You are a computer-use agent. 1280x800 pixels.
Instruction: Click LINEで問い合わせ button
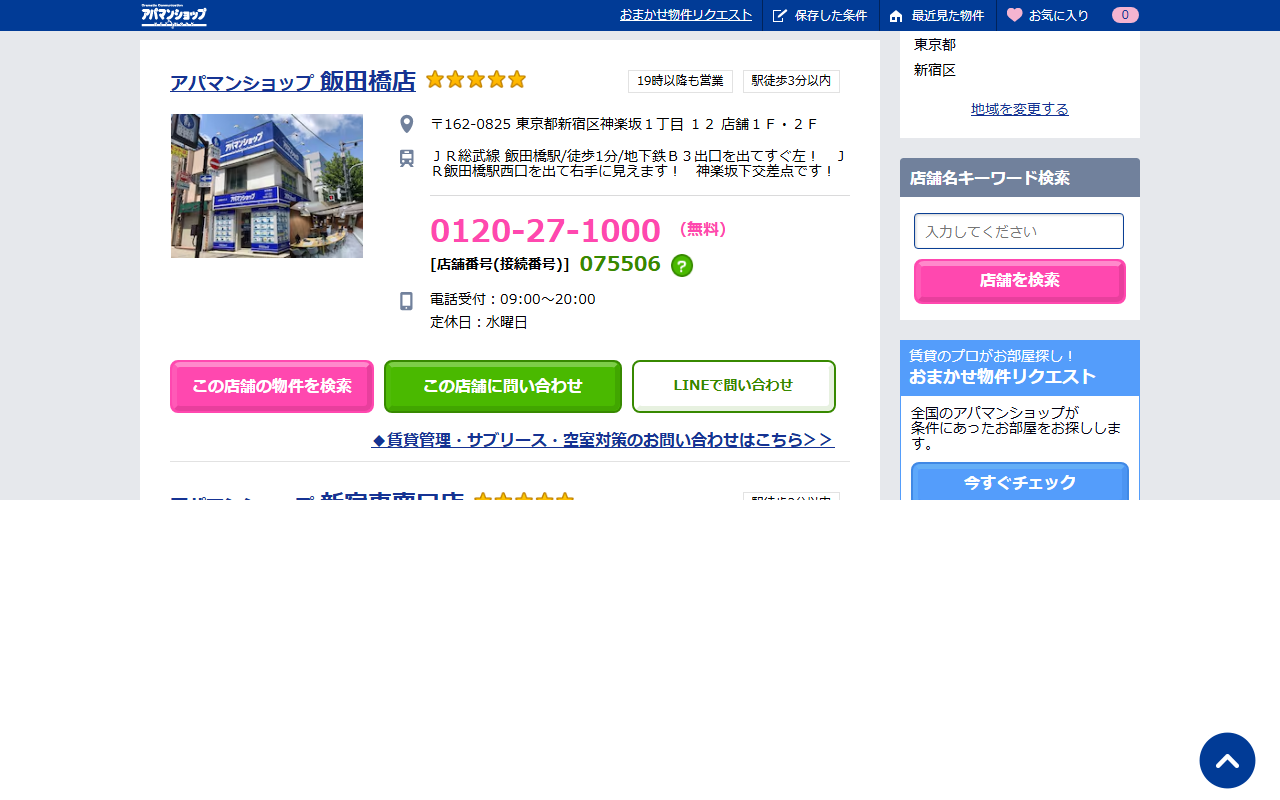point(734,386)
